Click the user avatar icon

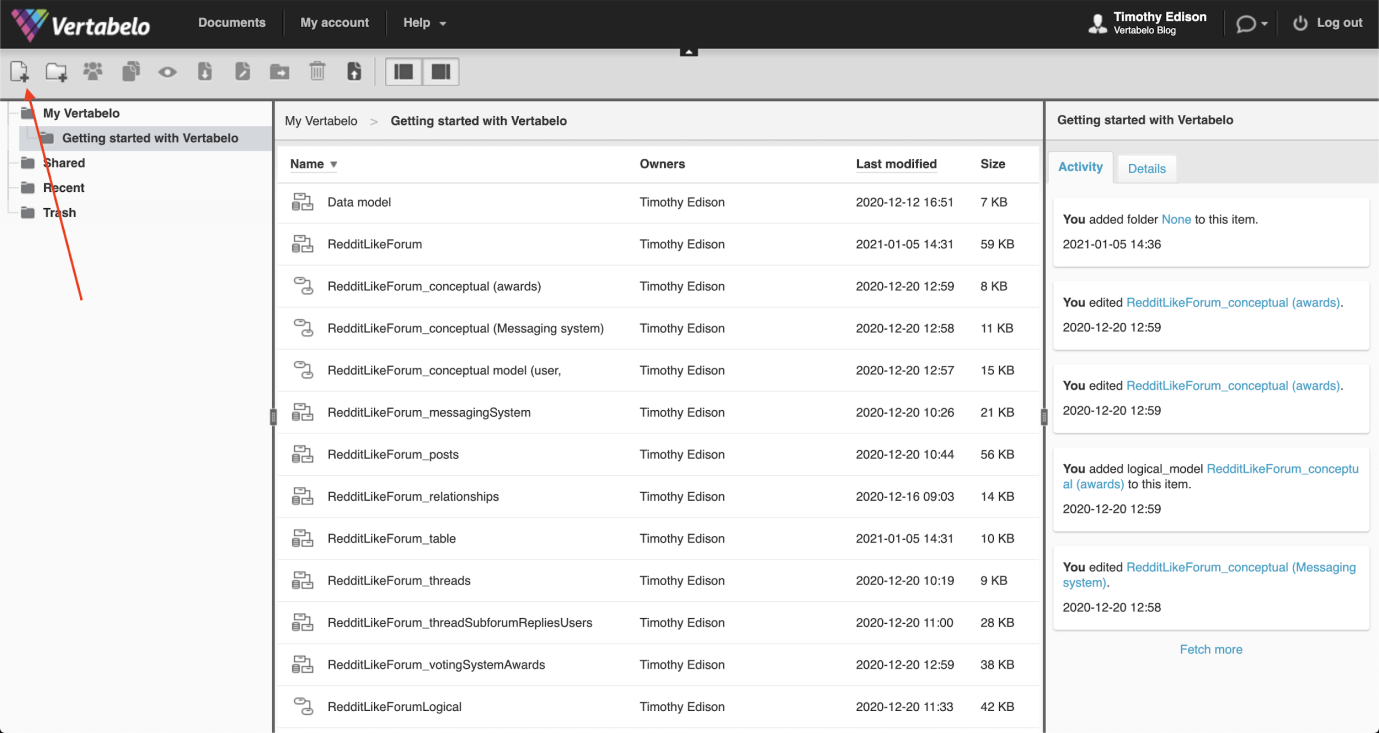tap(1098, 23)
